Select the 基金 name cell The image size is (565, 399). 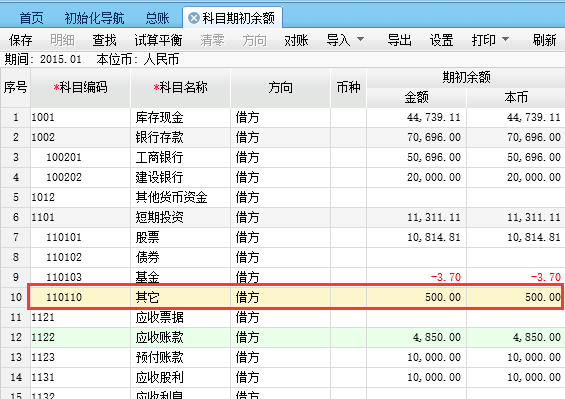point(181,277)
